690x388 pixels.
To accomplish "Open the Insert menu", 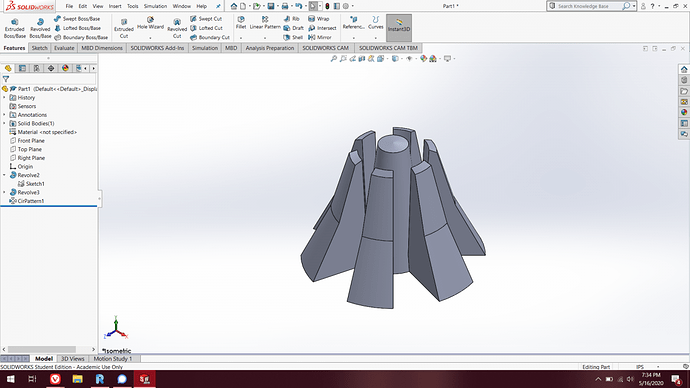I will (x=115, y=6).
